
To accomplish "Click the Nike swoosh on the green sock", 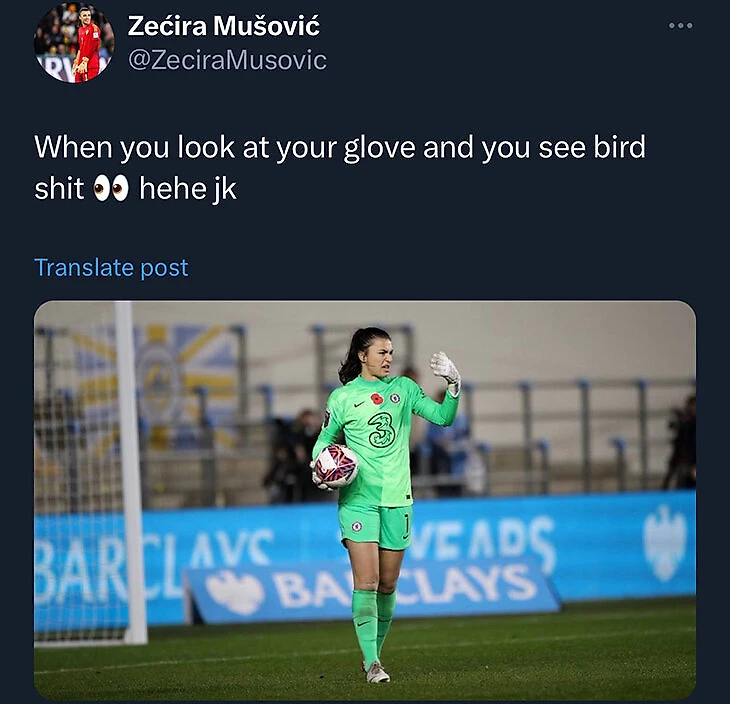I will coord(364,623).
